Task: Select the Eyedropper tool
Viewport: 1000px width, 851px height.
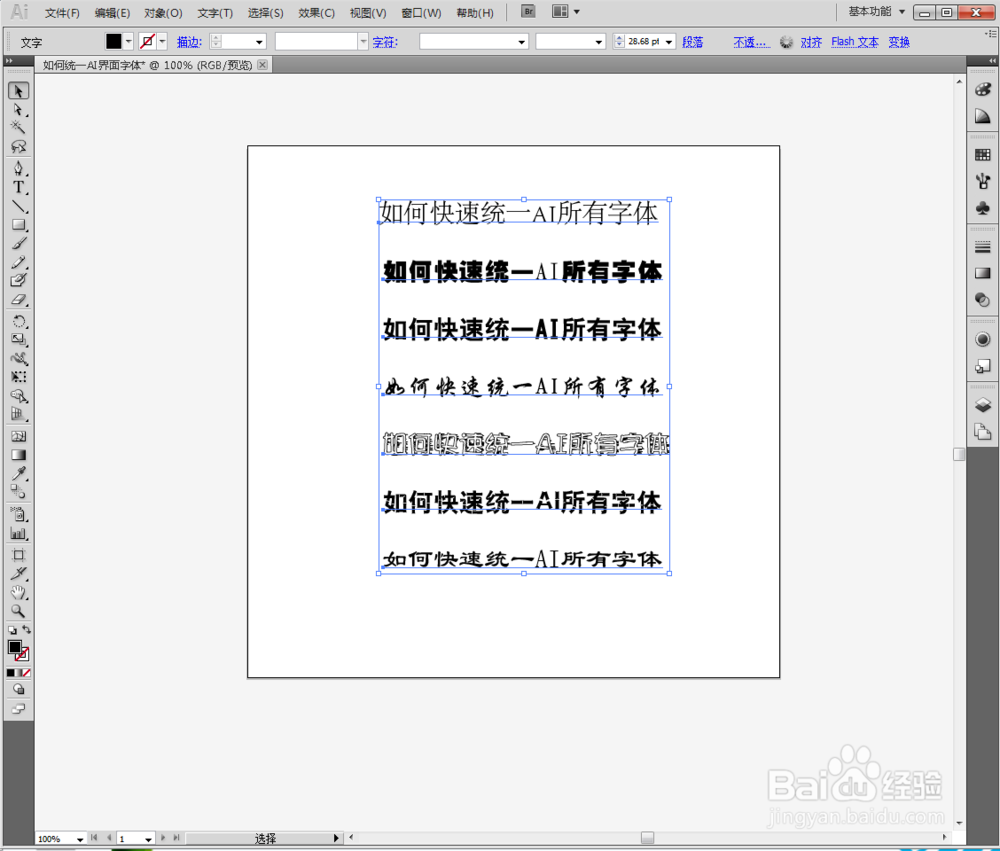Action: [x=18, y=473]
